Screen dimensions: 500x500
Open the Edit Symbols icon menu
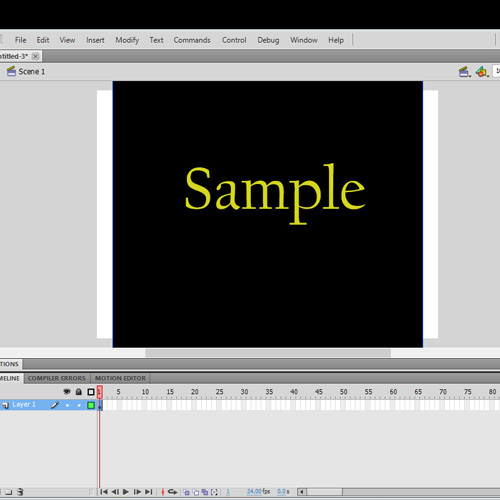point(482,72)
